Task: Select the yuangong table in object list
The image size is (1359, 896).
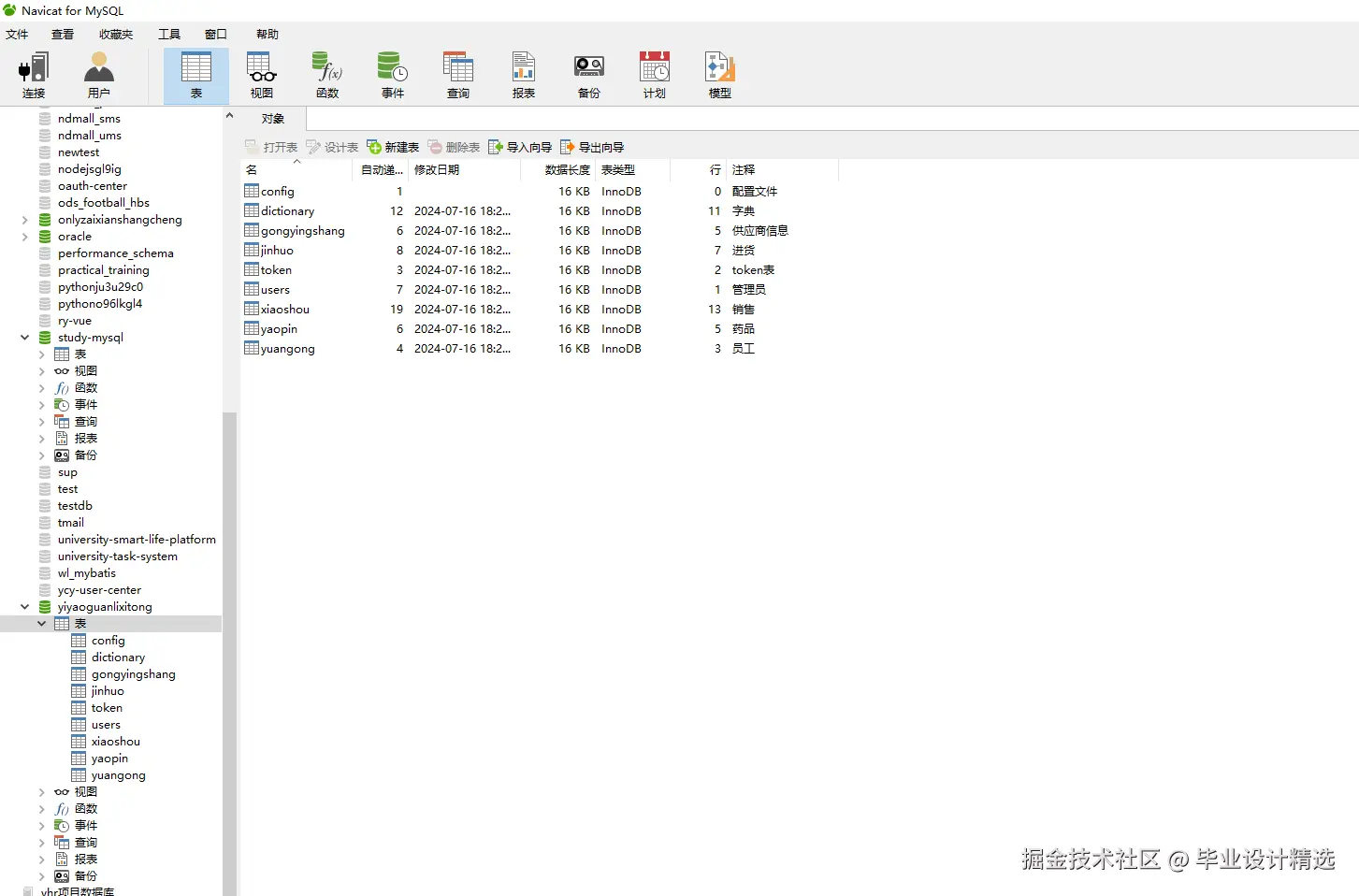Action: click(x=287, y=348)
